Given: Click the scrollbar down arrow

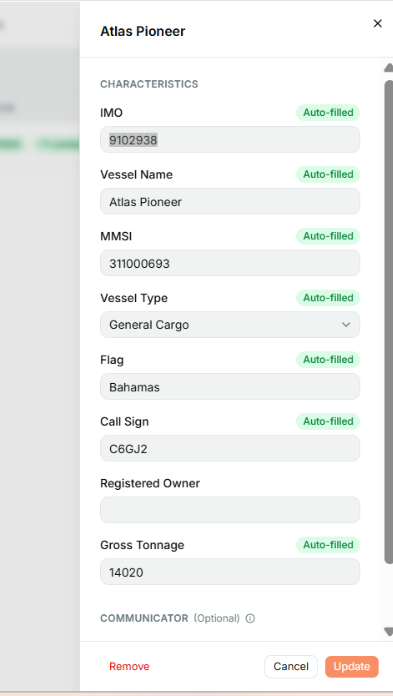Looking at the screenshot, I should pyautogui.click(x=389, y=631).
